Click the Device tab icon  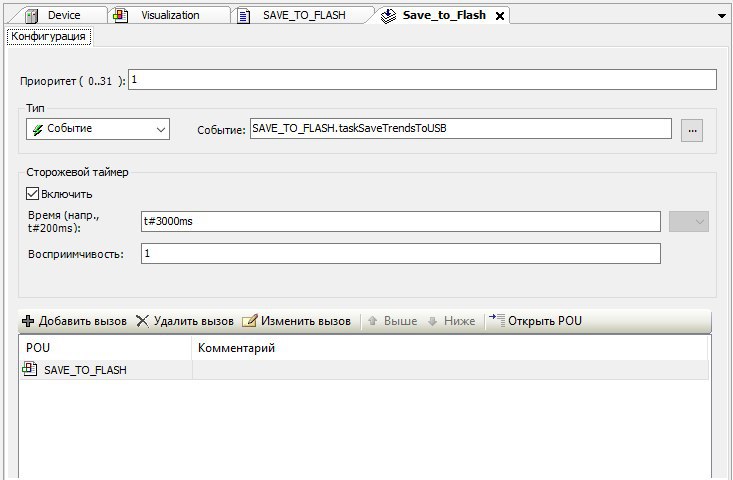[32, 16]
